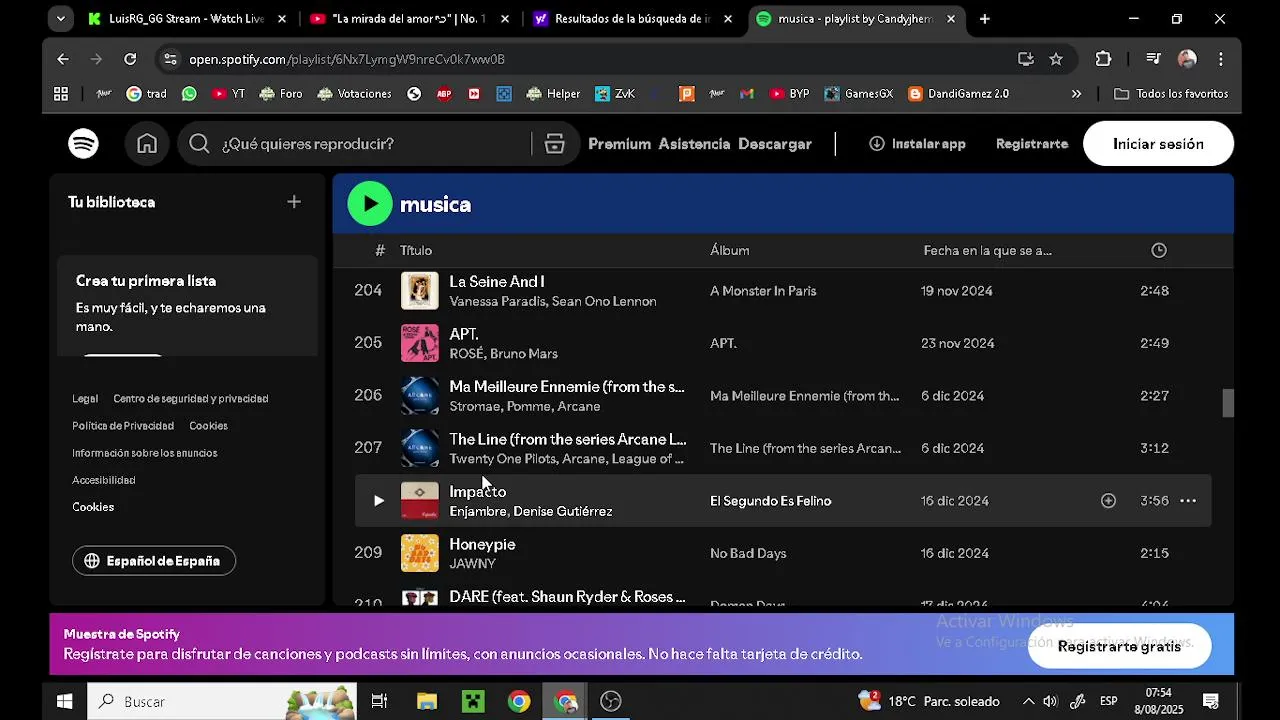
Task: Go to Spotify home via house icon
Action: [x=147, y=144]
